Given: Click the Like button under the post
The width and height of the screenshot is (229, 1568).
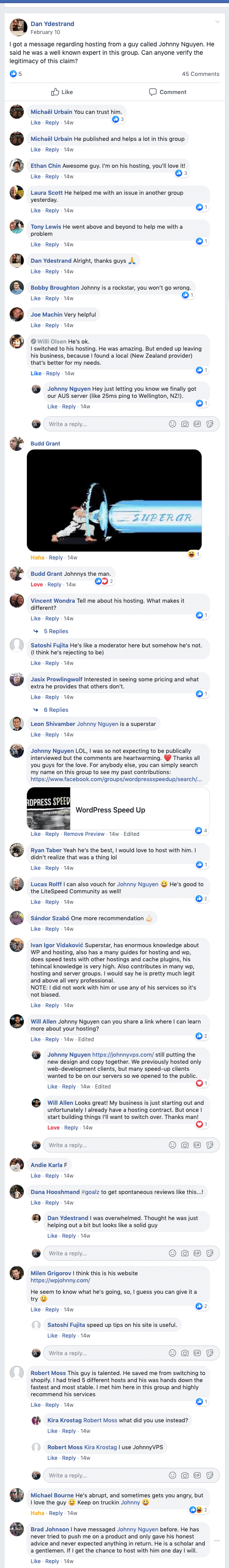Looking at the screenshot, I should click(61, 92).
